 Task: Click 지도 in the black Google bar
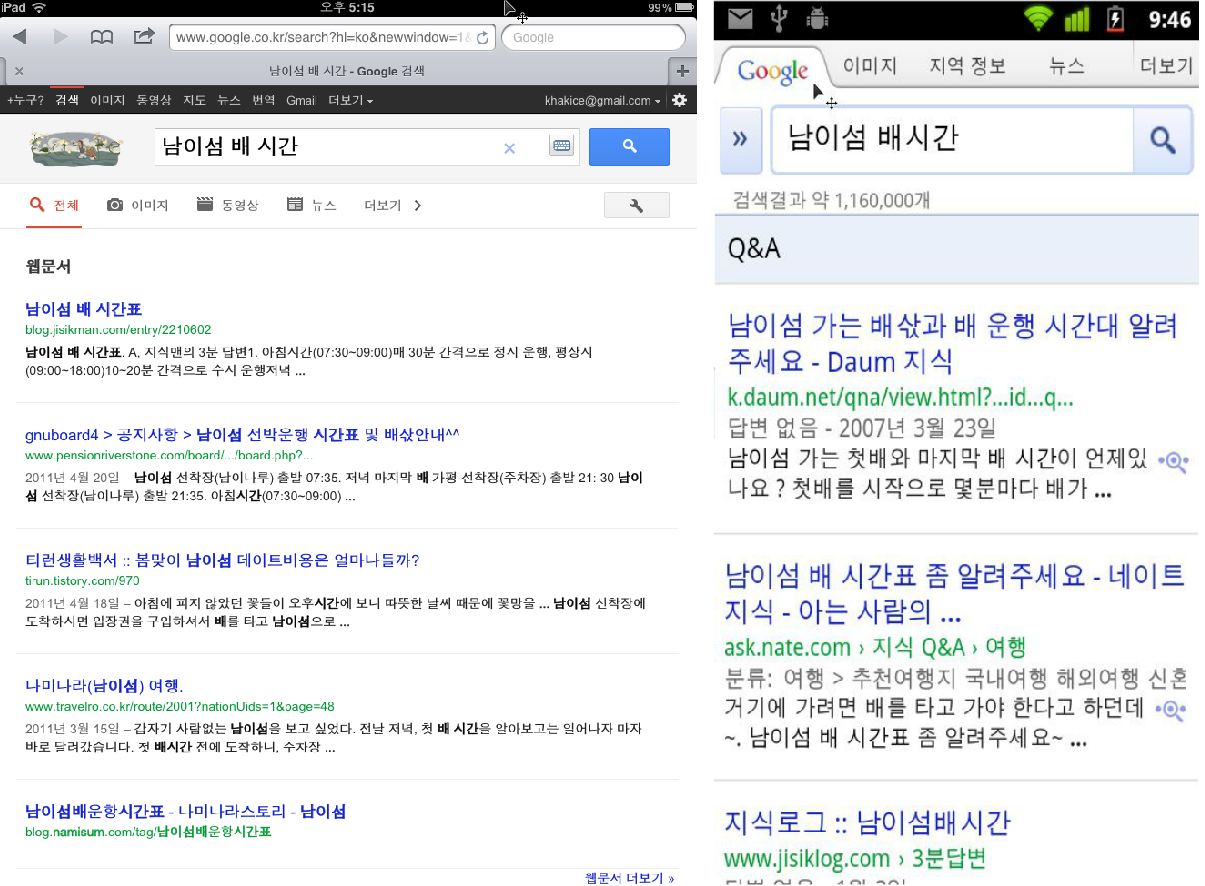[194, 101]
